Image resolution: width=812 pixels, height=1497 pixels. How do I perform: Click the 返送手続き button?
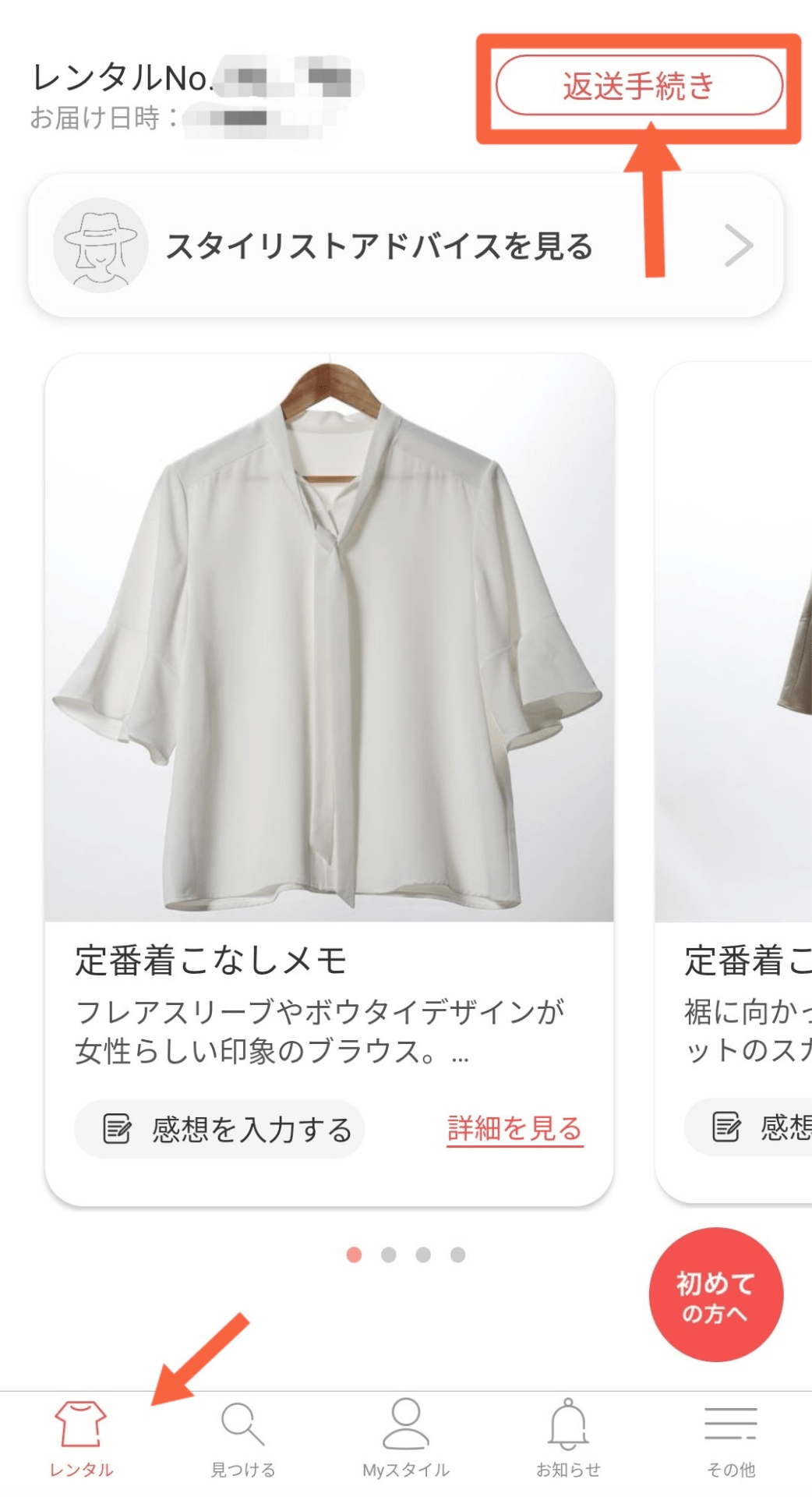639,86
